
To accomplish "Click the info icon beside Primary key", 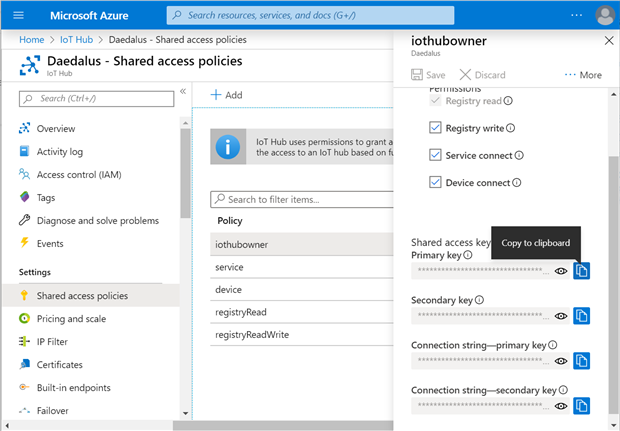I will tap(468, 255).
